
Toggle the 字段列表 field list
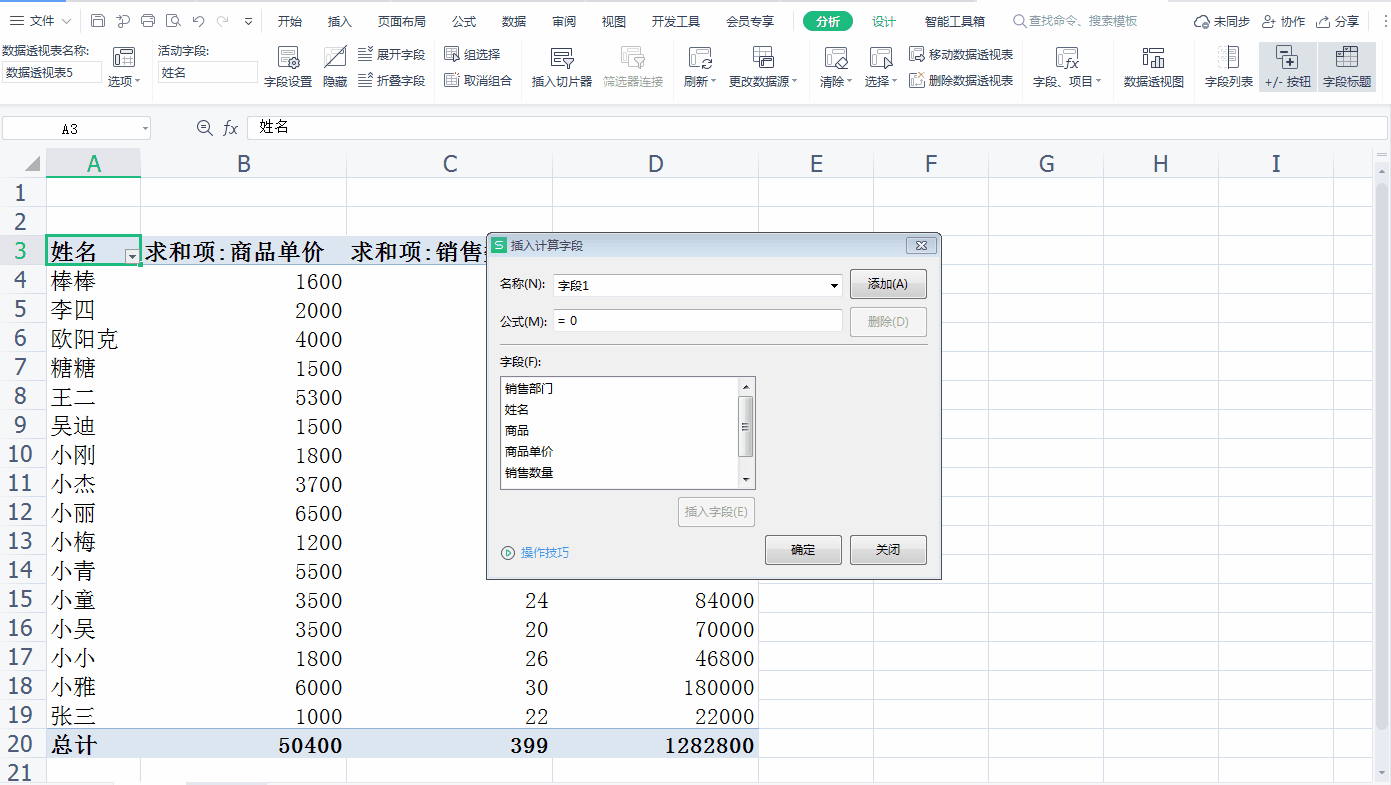coord(1229,67)
